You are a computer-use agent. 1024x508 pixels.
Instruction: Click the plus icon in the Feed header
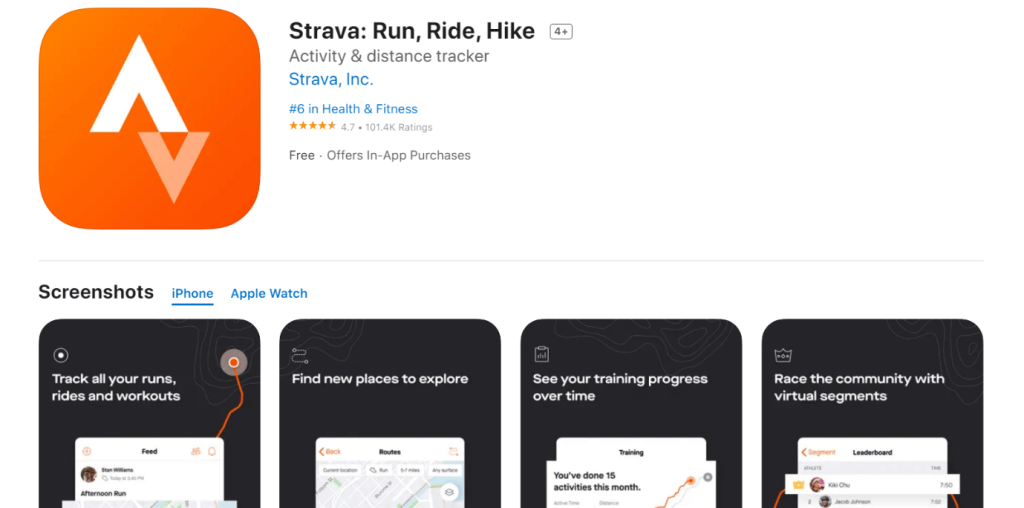tap(86, 451)
